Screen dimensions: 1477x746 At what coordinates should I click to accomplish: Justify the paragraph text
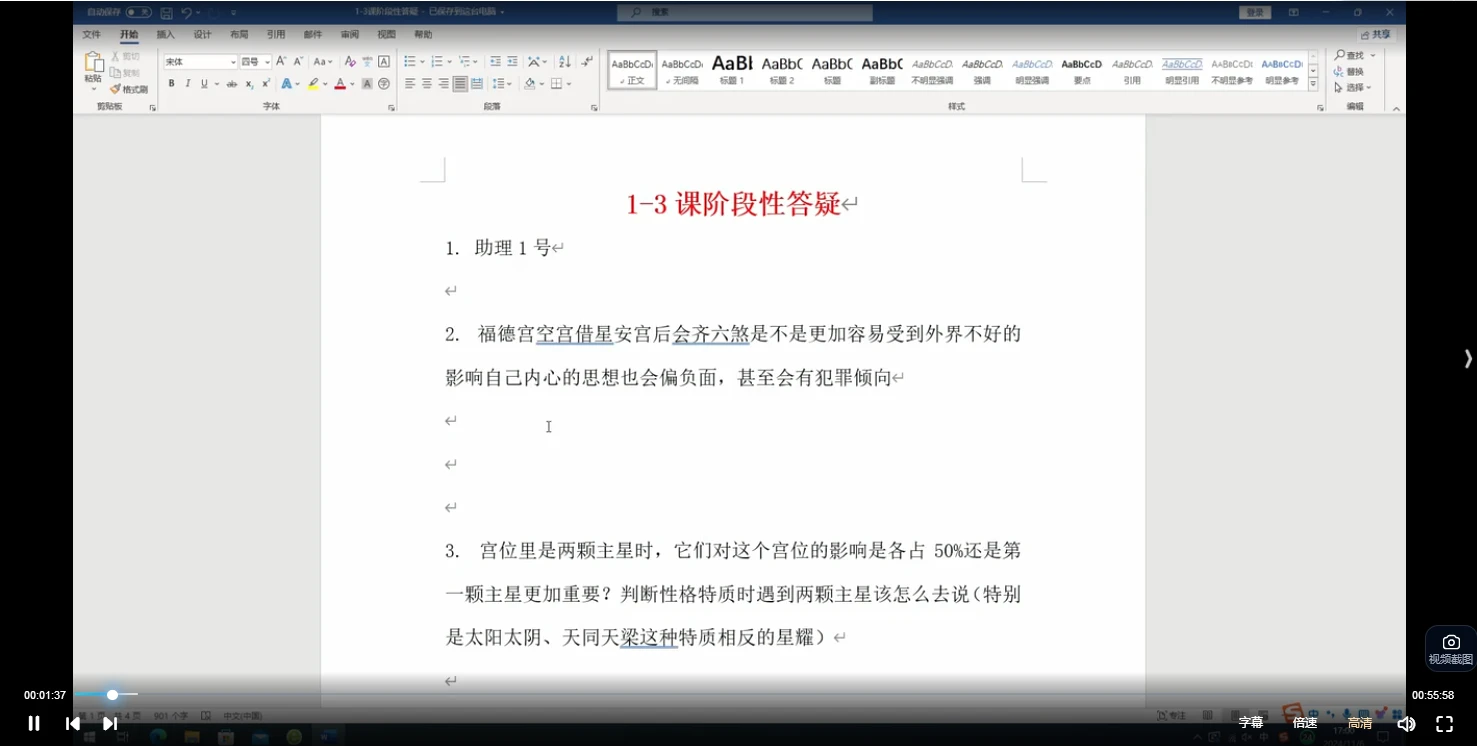[460, 84]
